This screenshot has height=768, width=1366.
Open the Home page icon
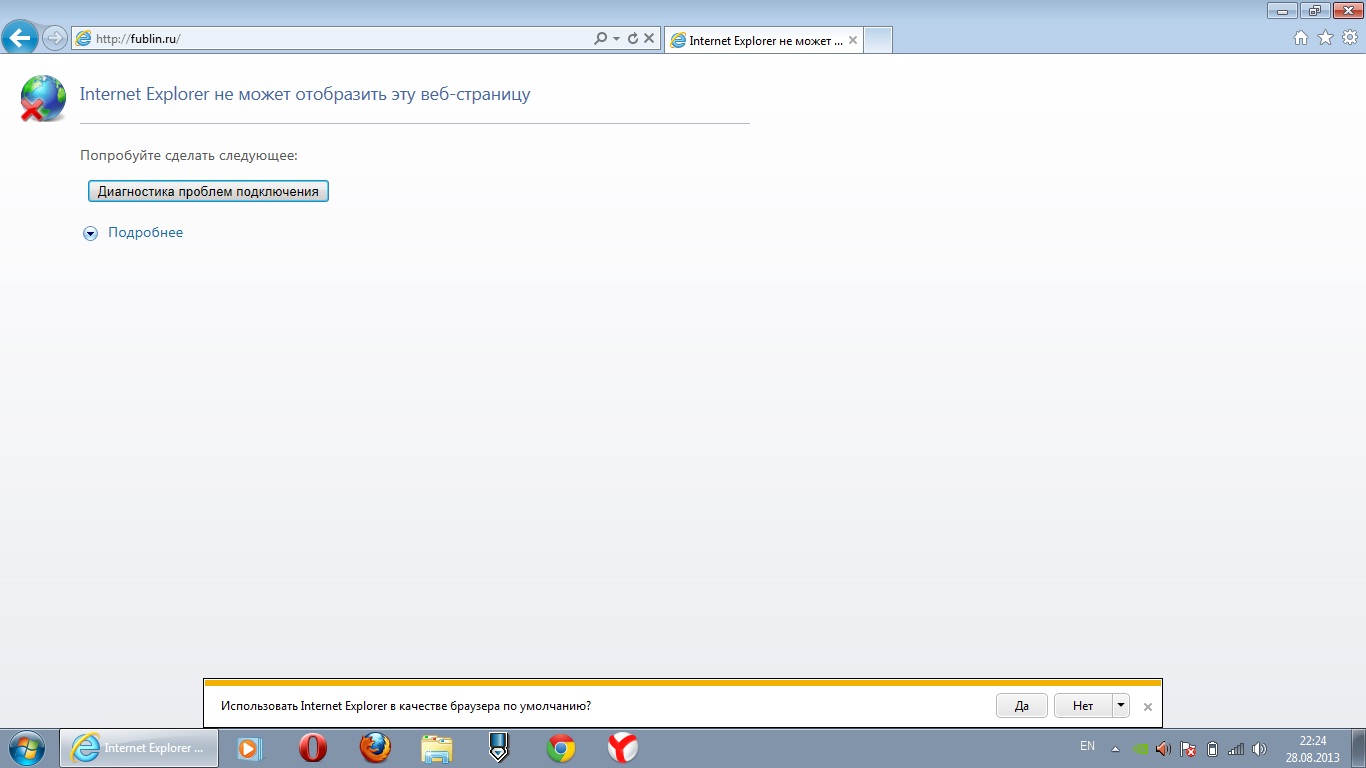click(x=1301, y=38)
